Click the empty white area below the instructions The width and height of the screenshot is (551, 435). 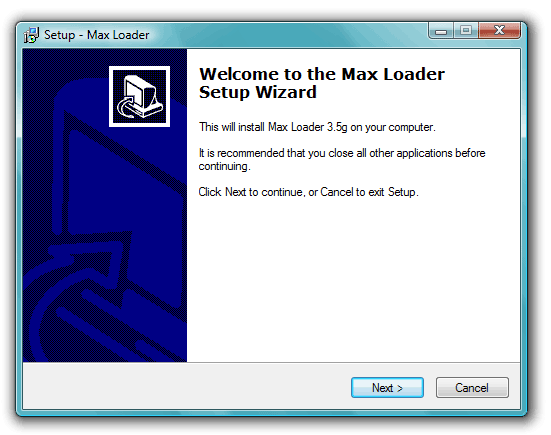(353, 281)
